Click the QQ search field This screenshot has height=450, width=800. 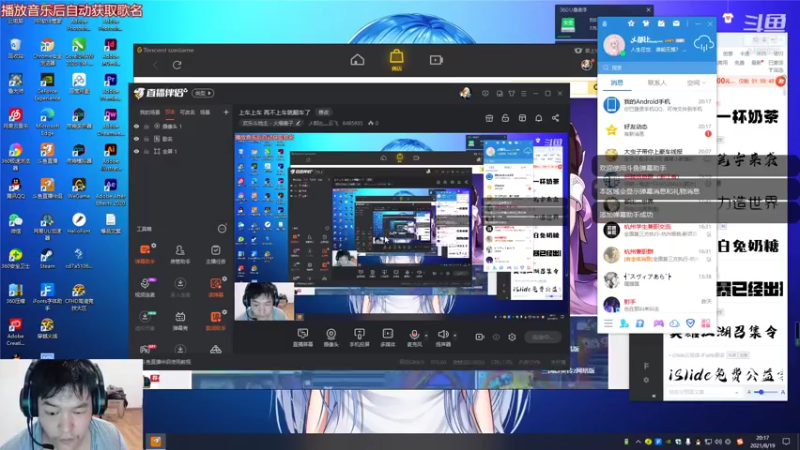tap(656, 67)
